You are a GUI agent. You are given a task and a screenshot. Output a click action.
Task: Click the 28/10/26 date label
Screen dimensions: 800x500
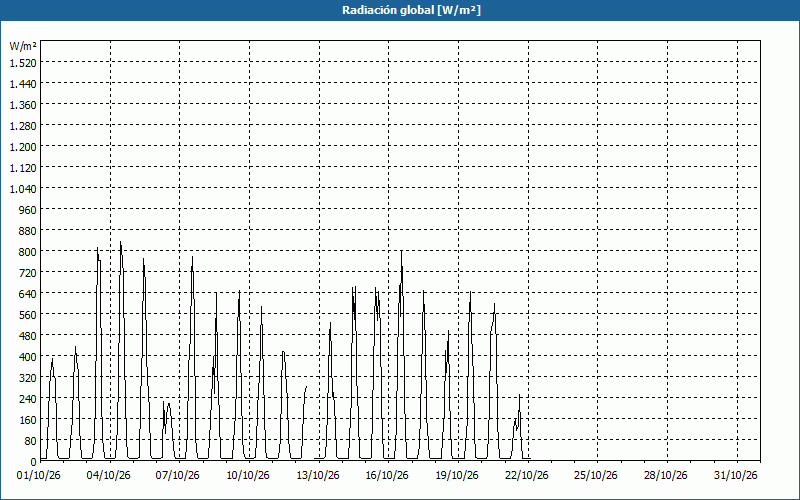pyautogui.click(x=666, y=476)
